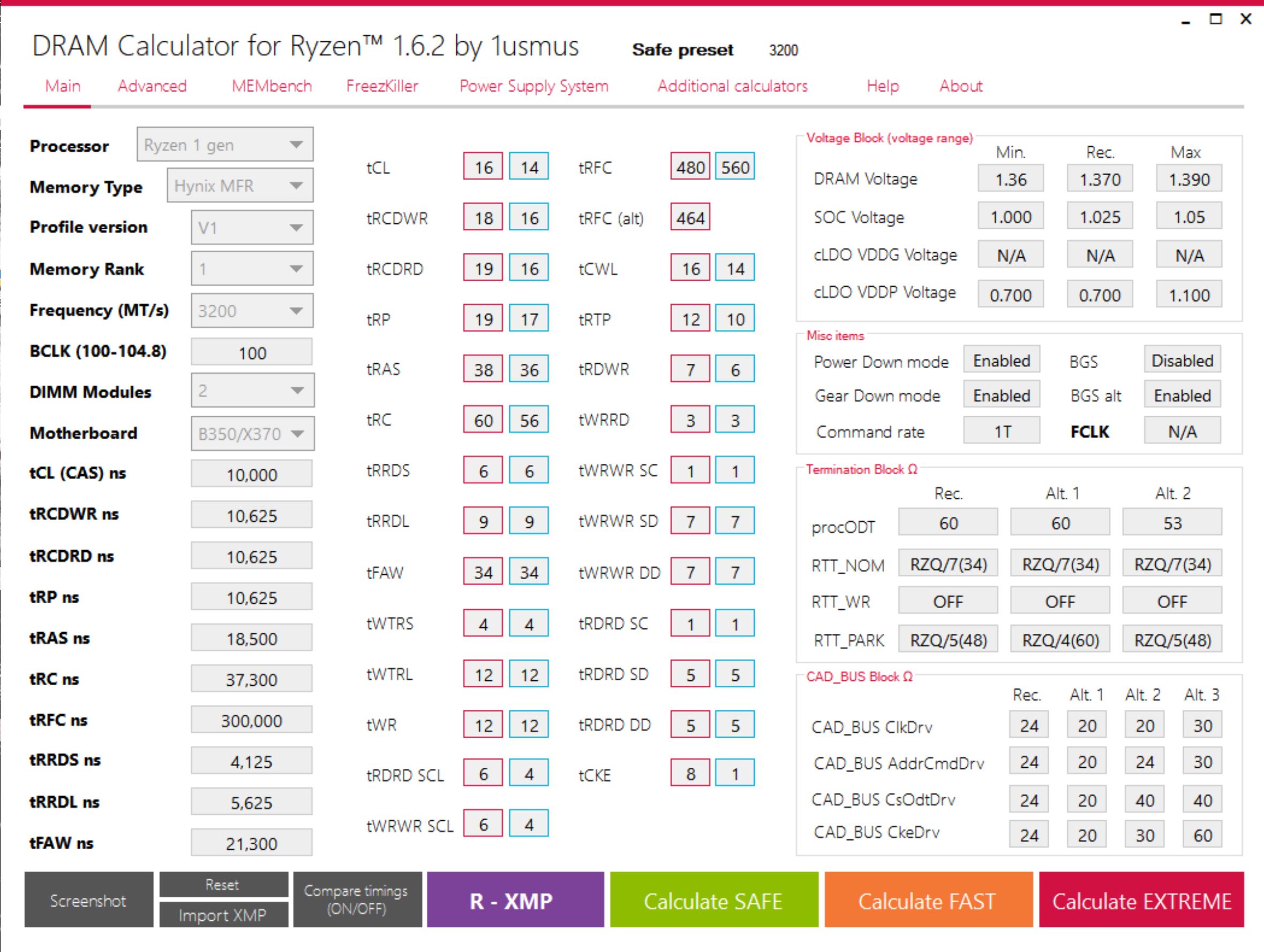Viewport: 1264px width, 952px height.
Task: Open the Advanced tab
Action: click(152, 86)
